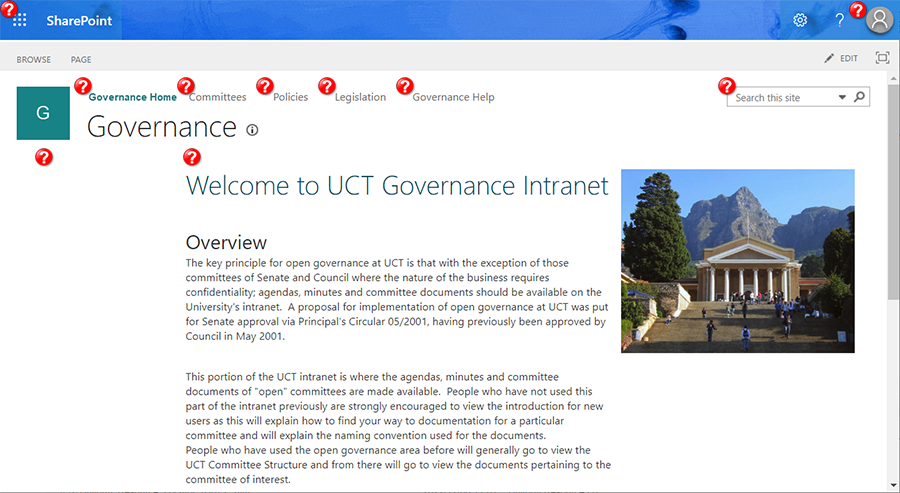This screenshot has height=493, width=900.
Task: Click the scrollbar down arrow
Action: click(x=894, y=486)
